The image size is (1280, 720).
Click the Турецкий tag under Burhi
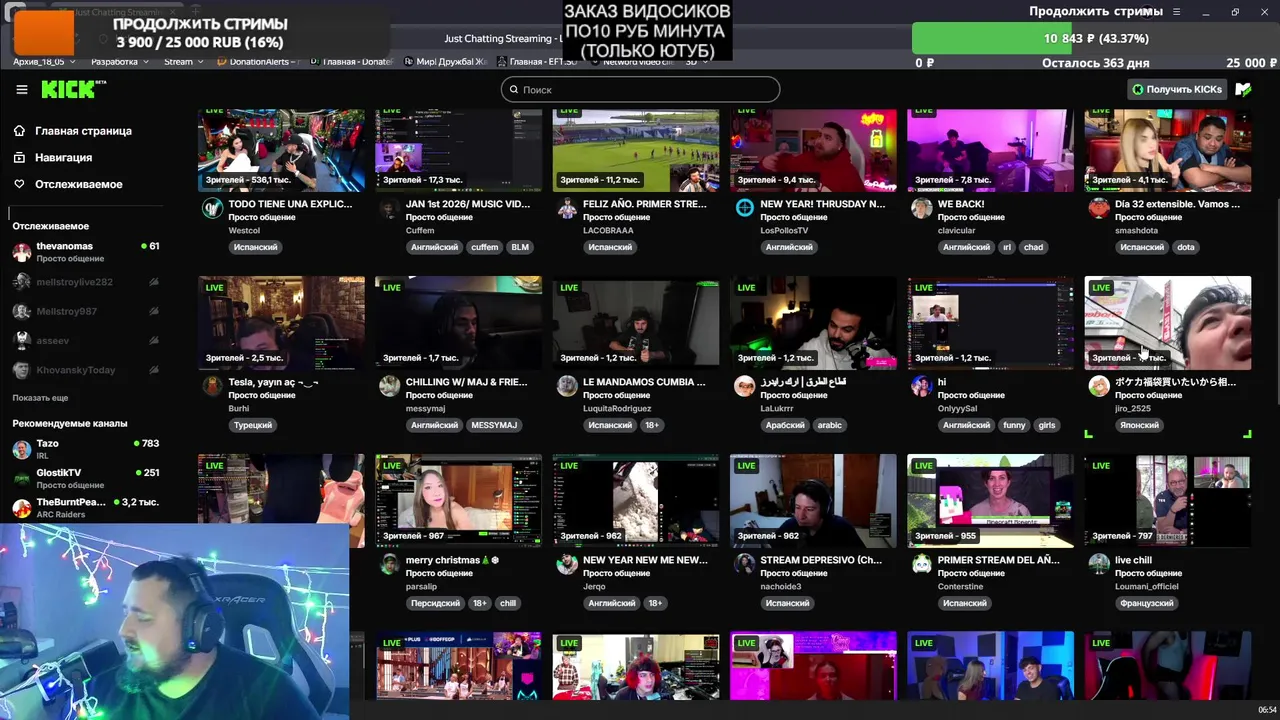pos(252,425)
